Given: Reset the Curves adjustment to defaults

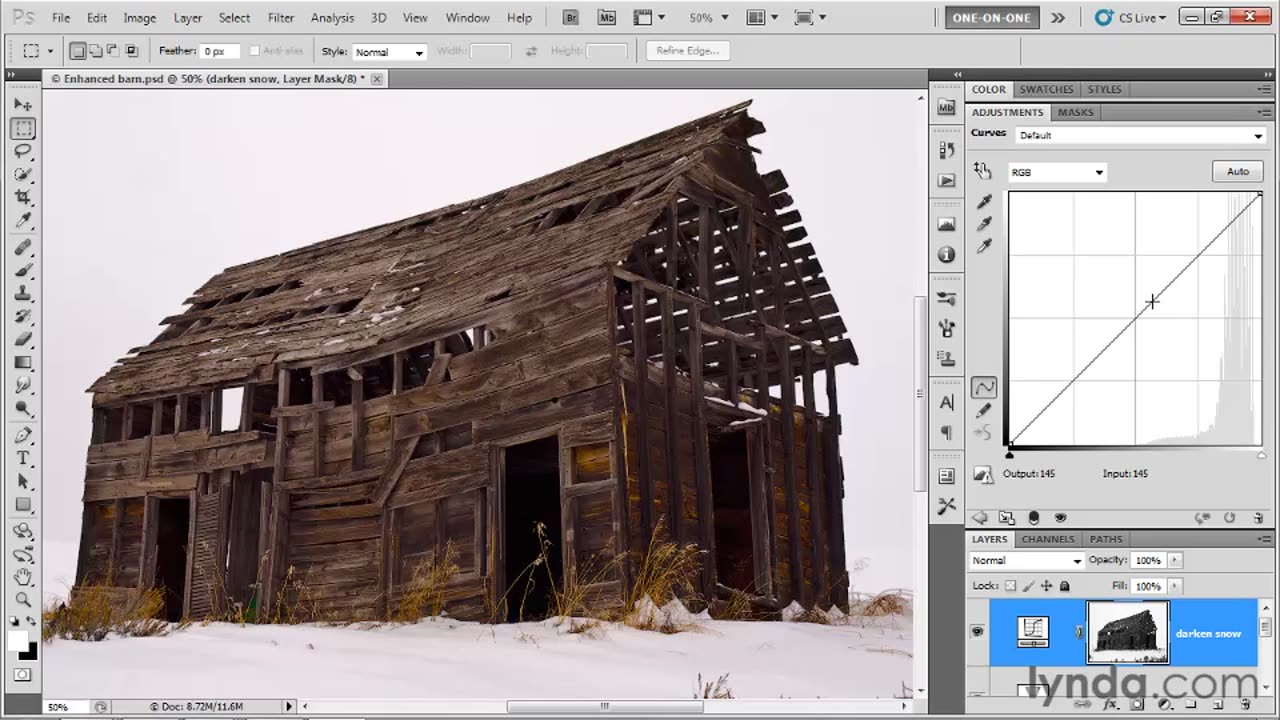Looking at the screenshot, I should pyautogui.click(x=1229, y=518).
